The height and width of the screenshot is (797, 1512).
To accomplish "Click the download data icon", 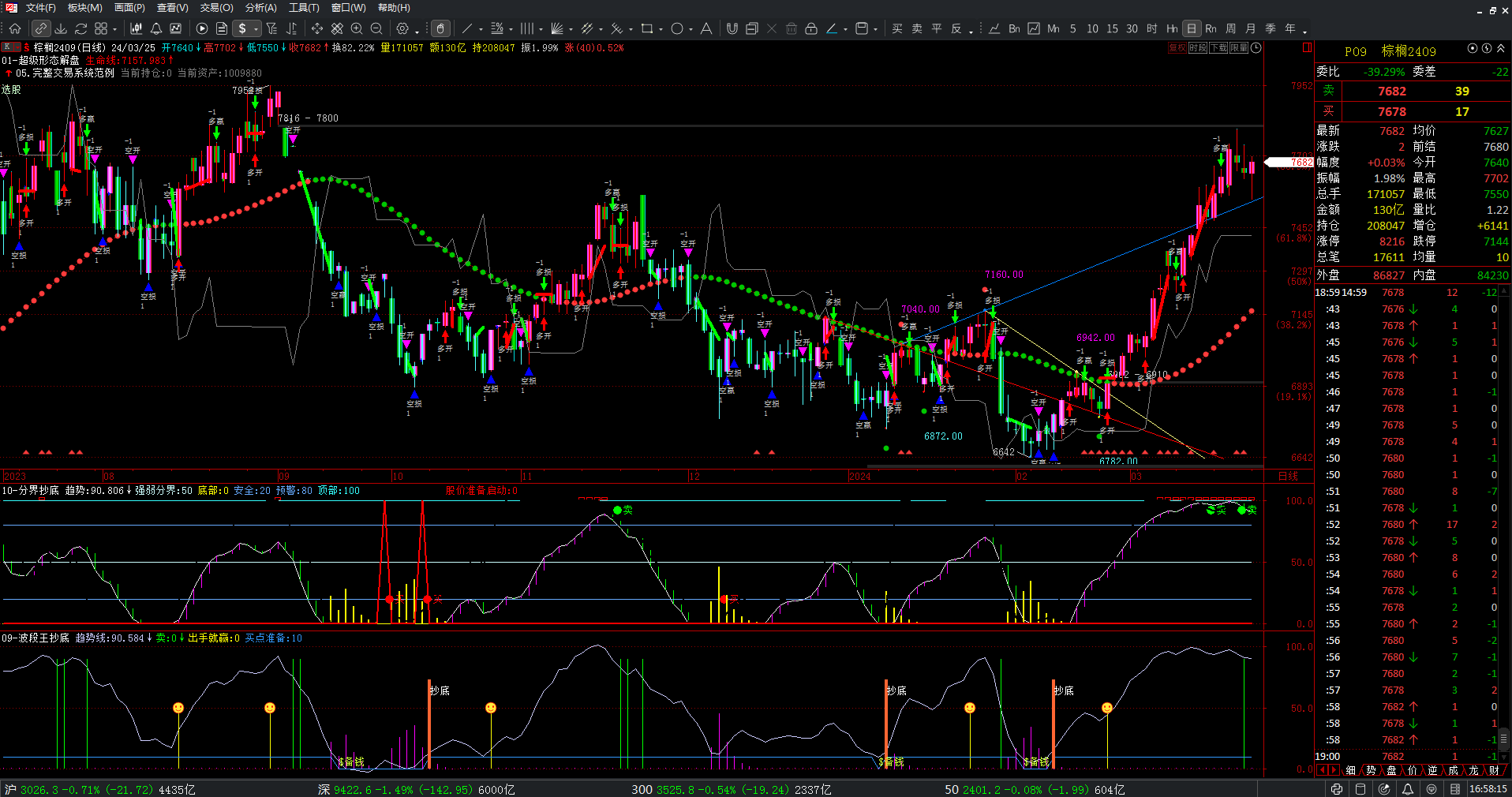I will pos(61,28).
